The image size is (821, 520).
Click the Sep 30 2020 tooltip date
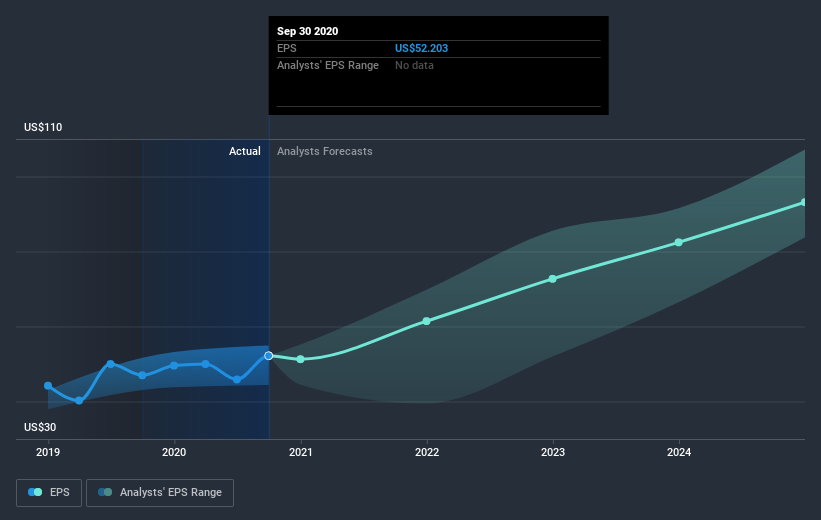tap(307, 31)
